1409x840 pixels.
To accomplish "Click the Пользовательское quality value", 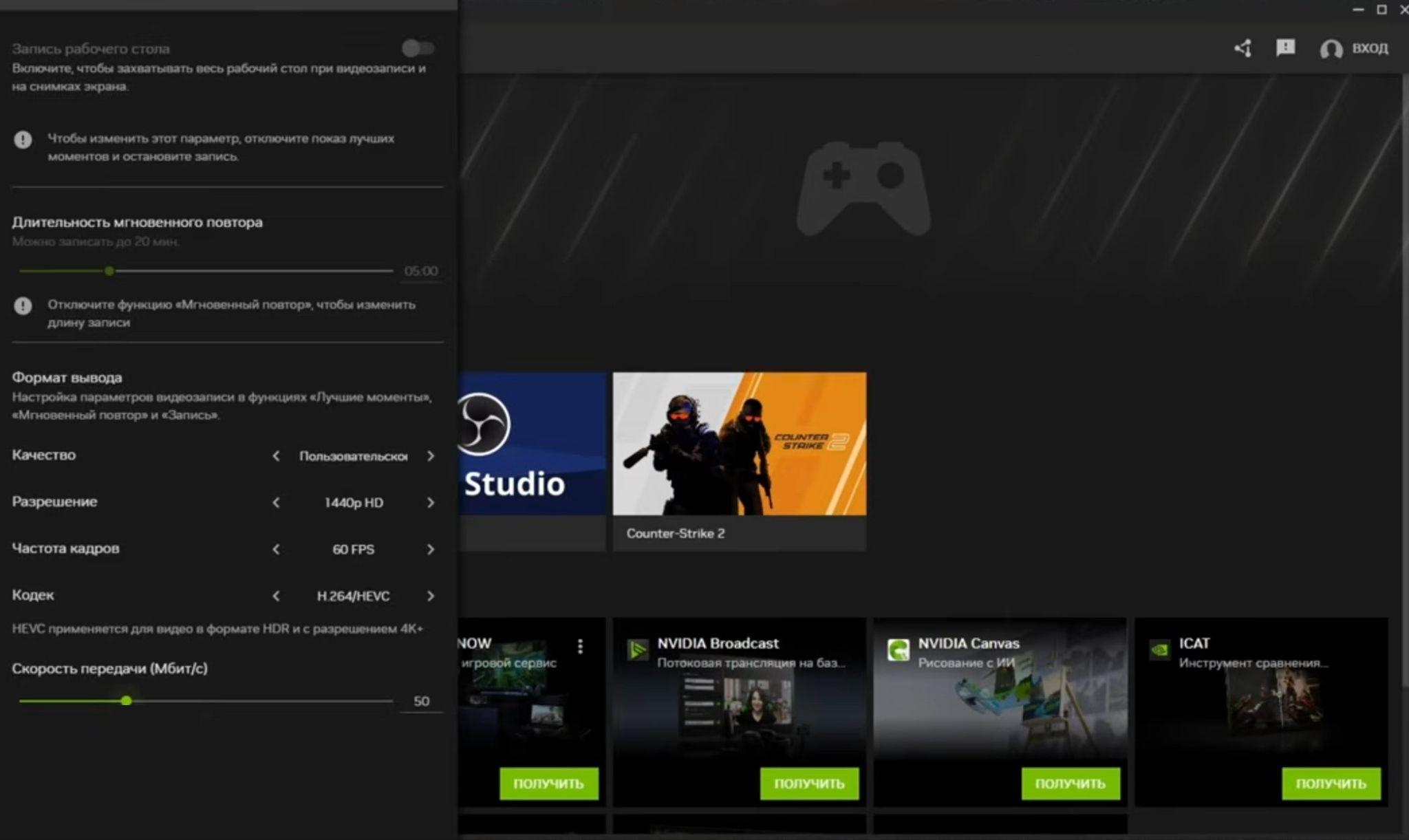I will (x=354, y=456).
